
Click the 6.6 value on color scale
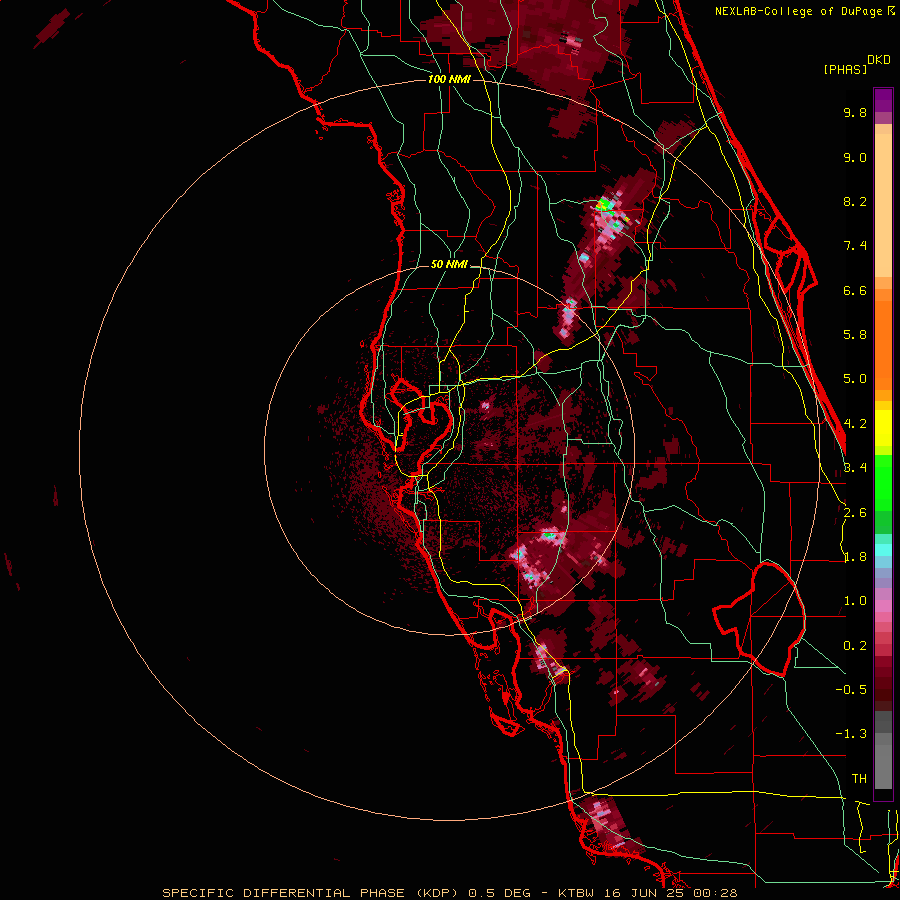(x=855, y=290)
